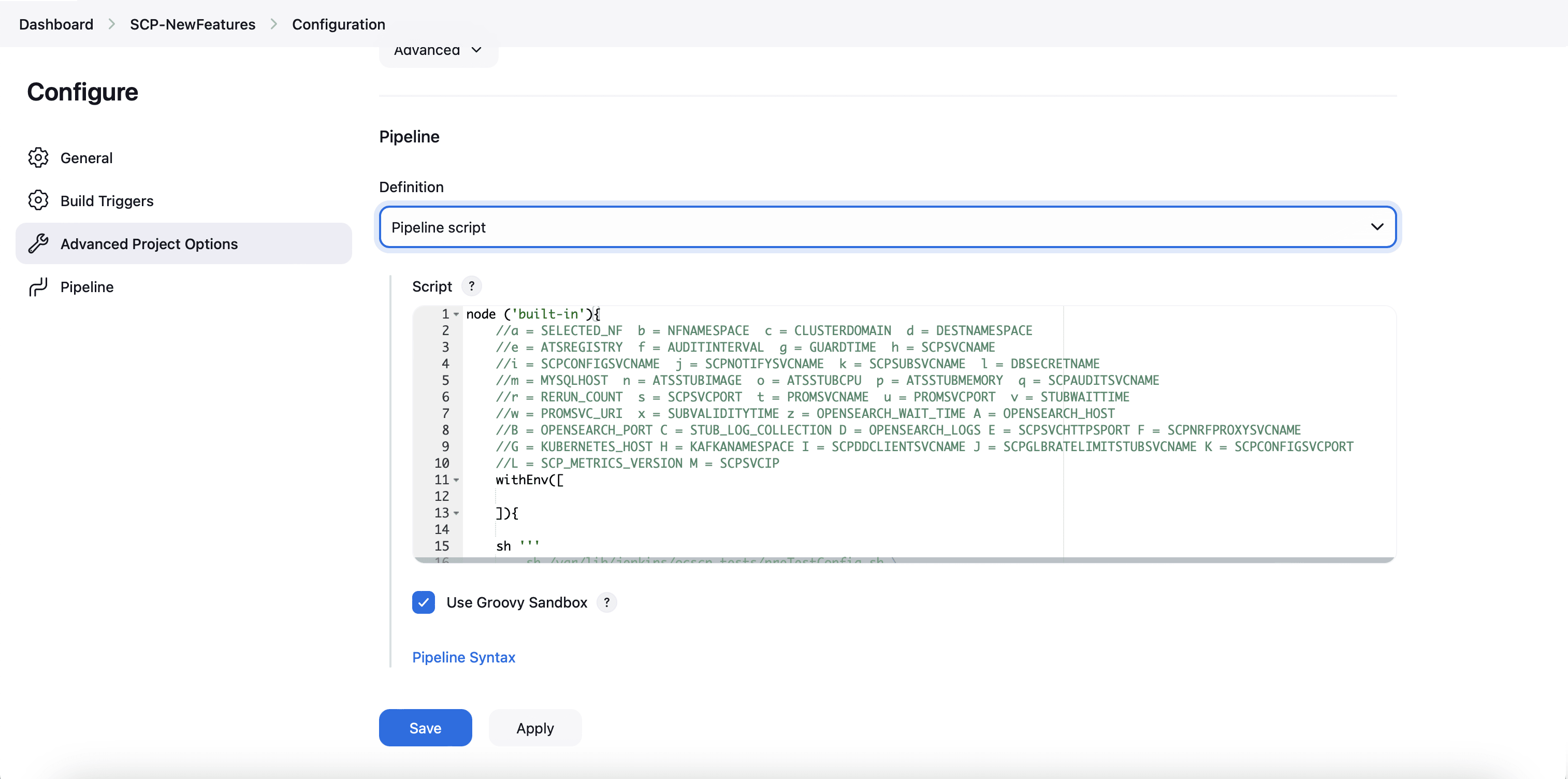Select General in the Configure sidebar
1568x779 pixels.
pos(86,157)
